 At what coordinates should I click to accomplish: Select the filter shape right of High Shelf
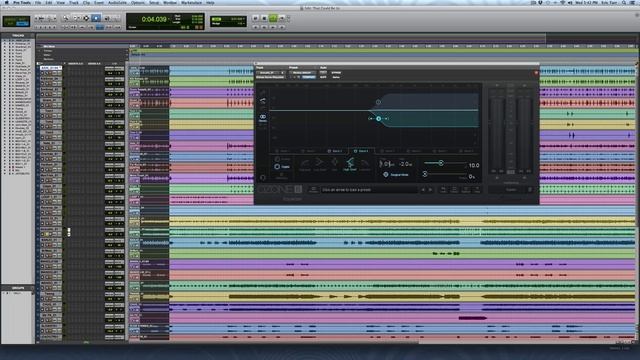coord(364,164)
